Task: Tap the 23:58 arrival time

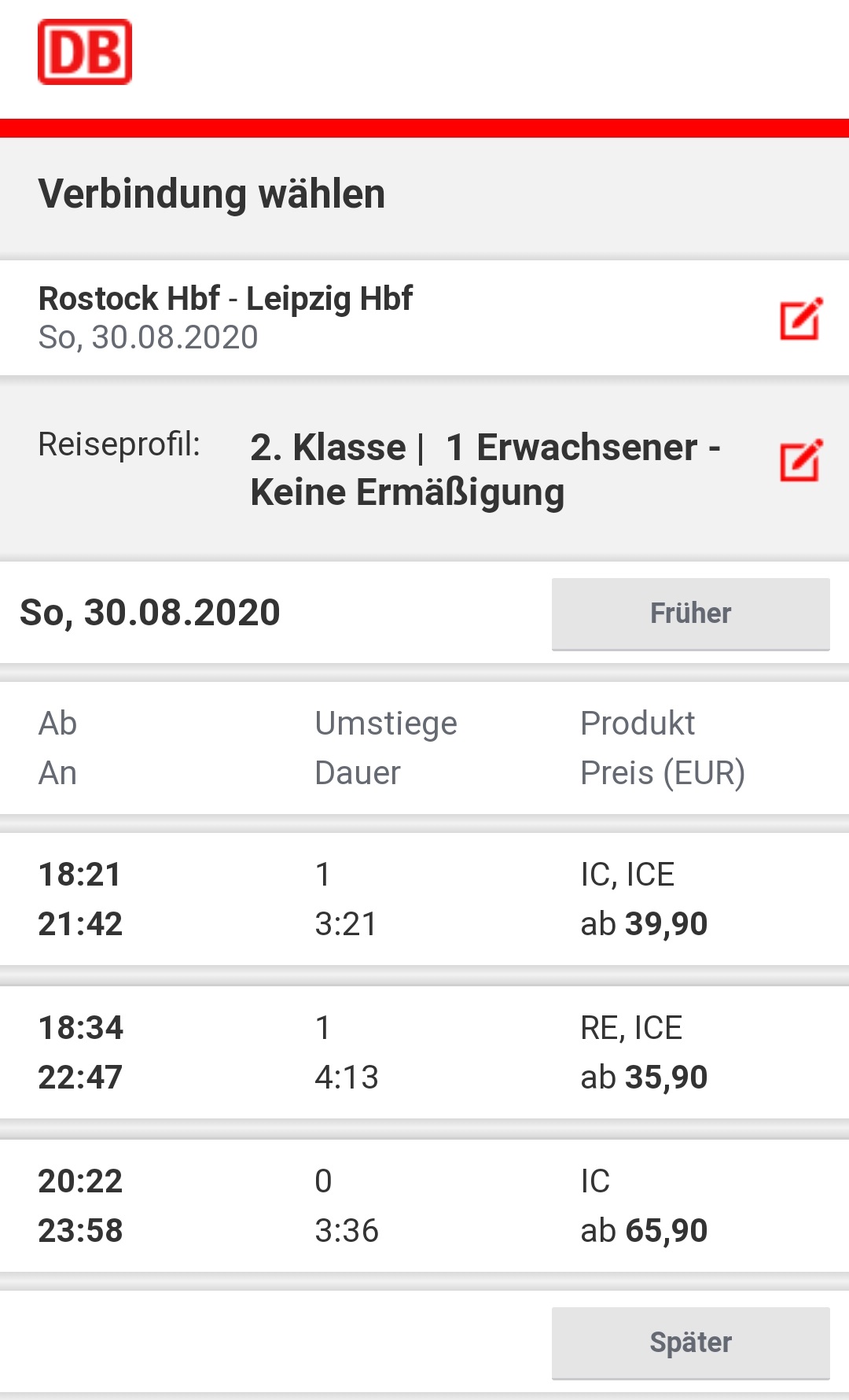Action: pos(81,1231)
